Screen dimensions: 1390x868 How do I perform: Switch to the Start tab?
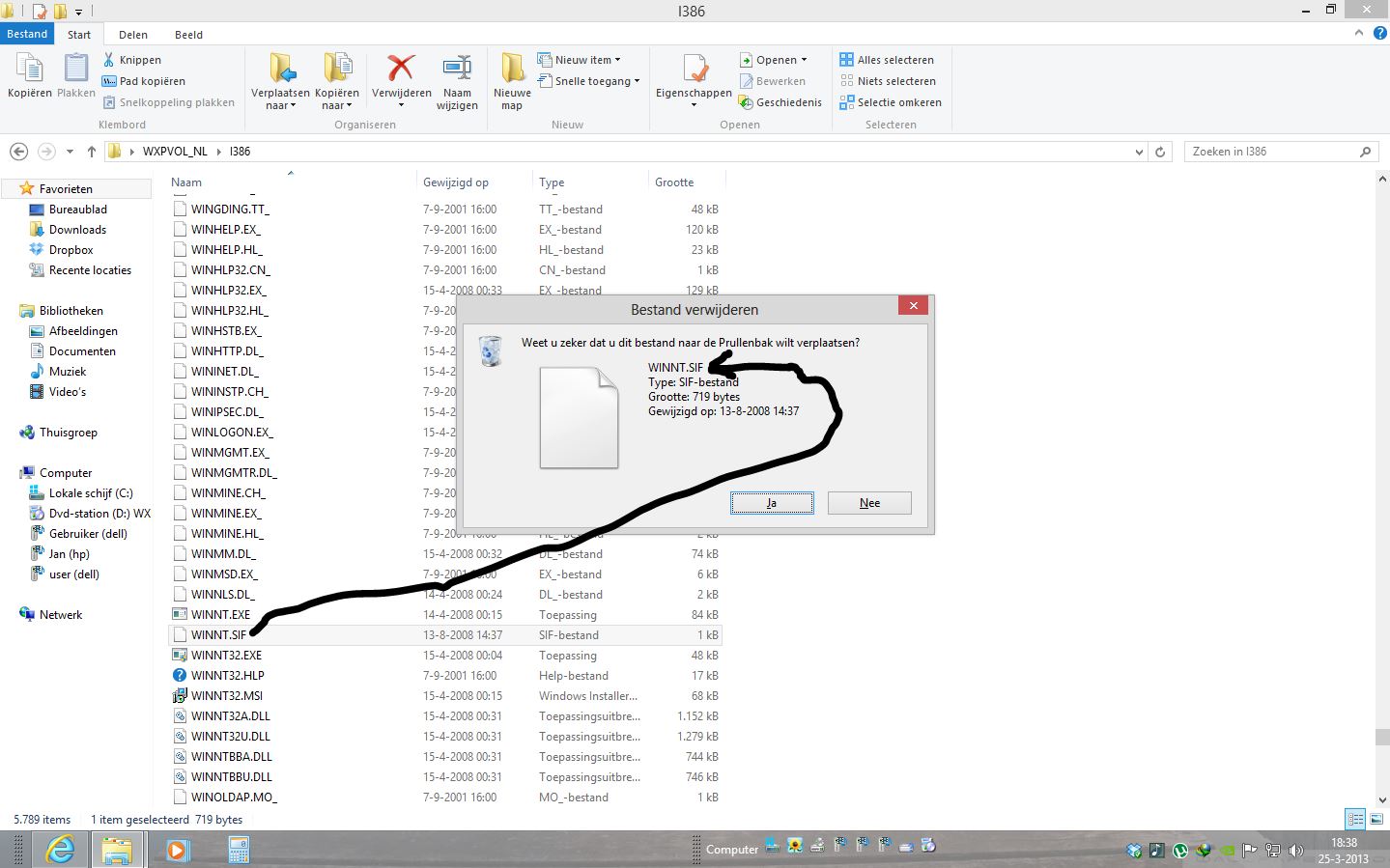click(x=79, y=35)
